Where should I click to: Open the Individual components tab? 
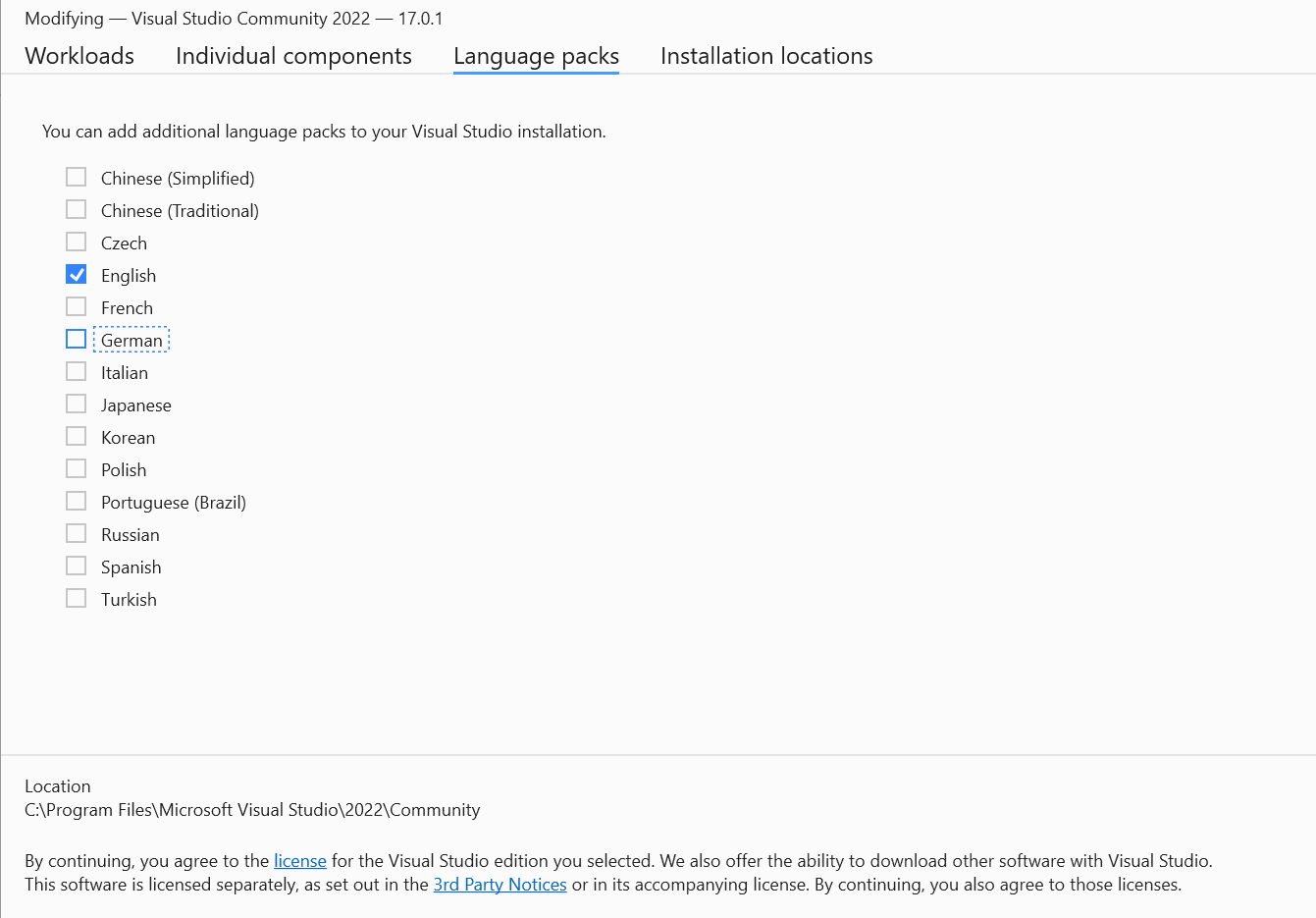click(293, 56)
